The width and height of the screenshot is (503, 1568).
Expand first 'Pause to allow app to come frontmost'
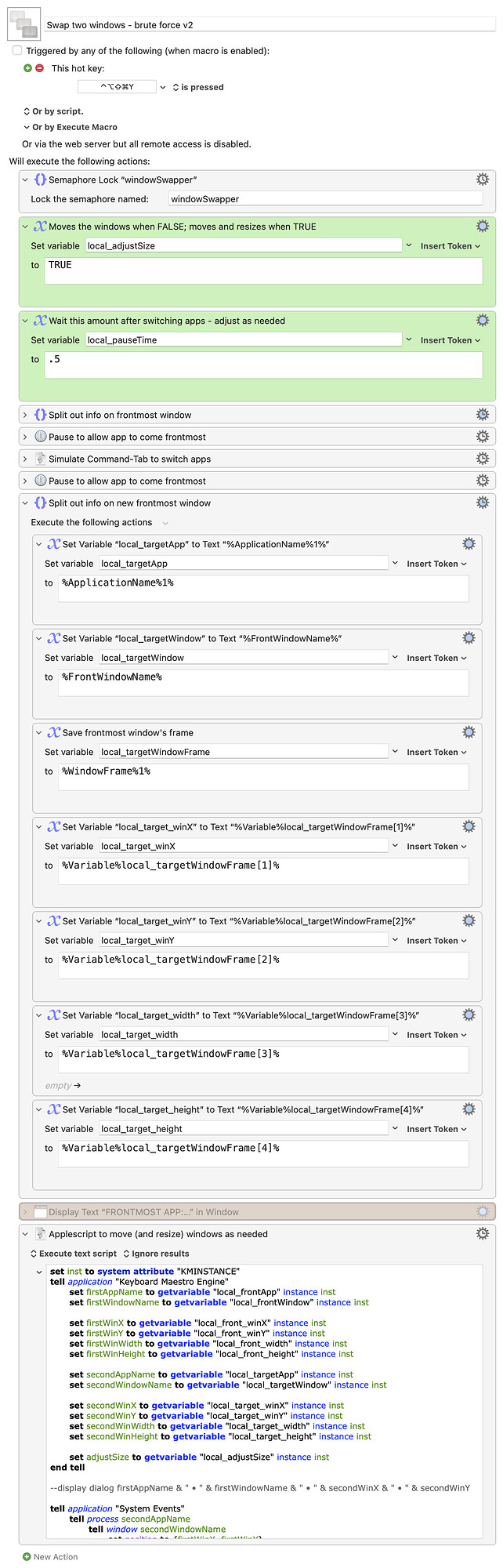pos(25,437)
